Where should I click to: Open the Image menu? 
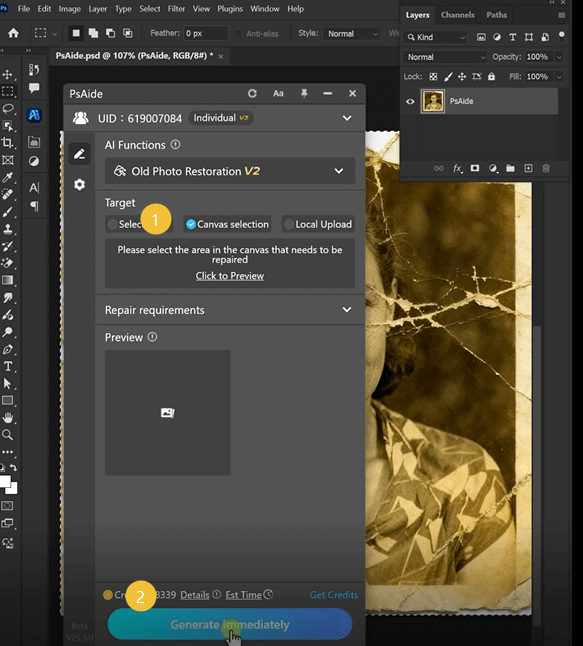point(69,9)
